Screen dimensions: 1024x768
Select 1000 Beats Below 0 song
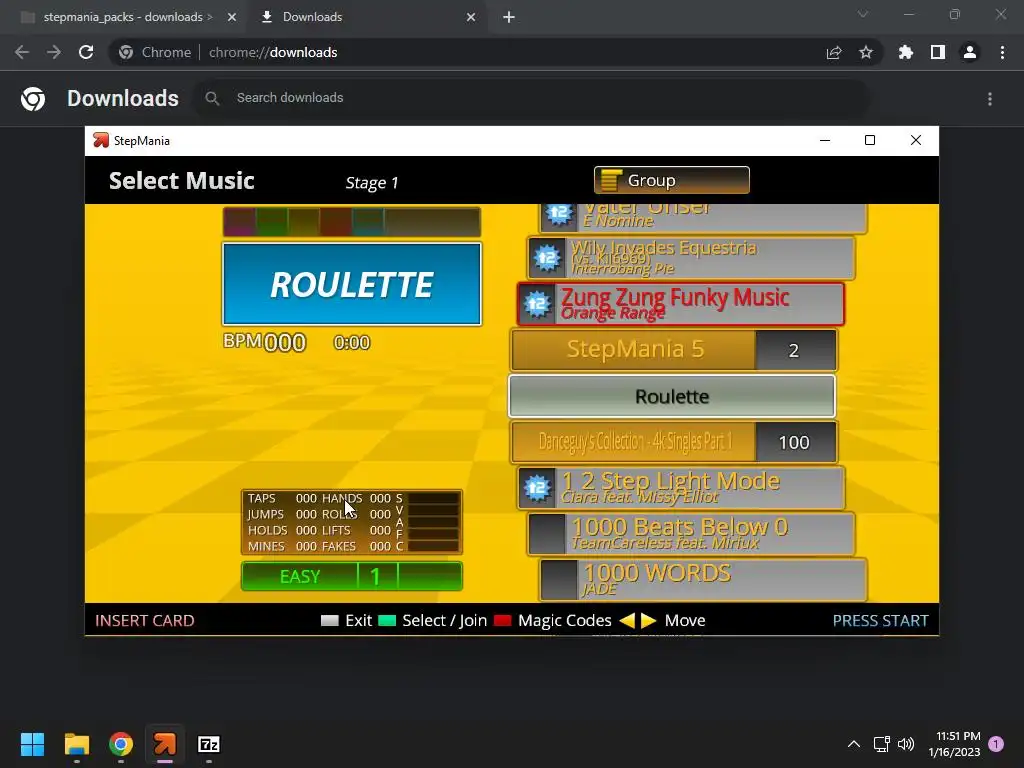(691, 534)
